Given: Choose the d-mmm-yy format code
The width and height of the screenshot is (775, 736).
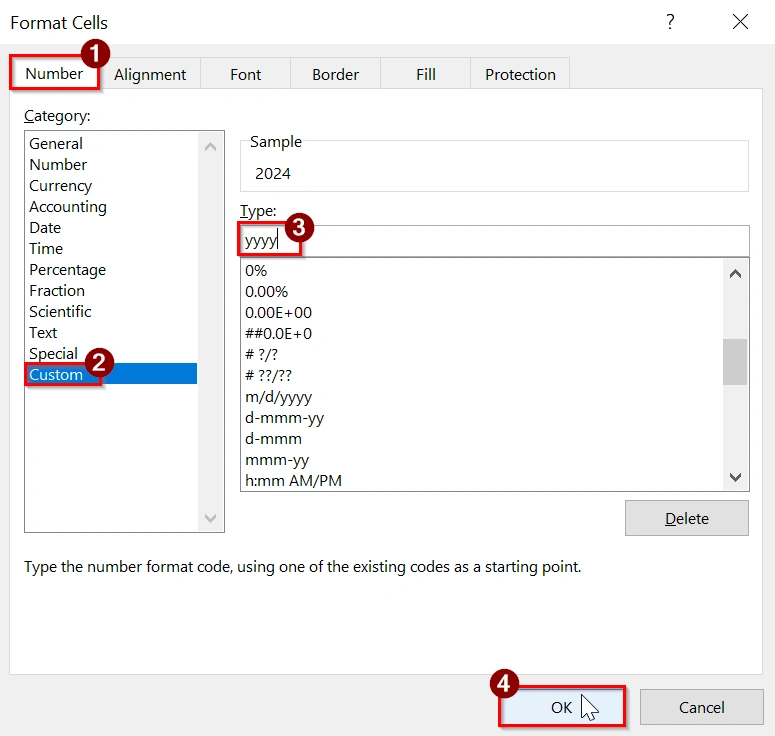Looking at the screenshot, I should click(x=284, y=418).
